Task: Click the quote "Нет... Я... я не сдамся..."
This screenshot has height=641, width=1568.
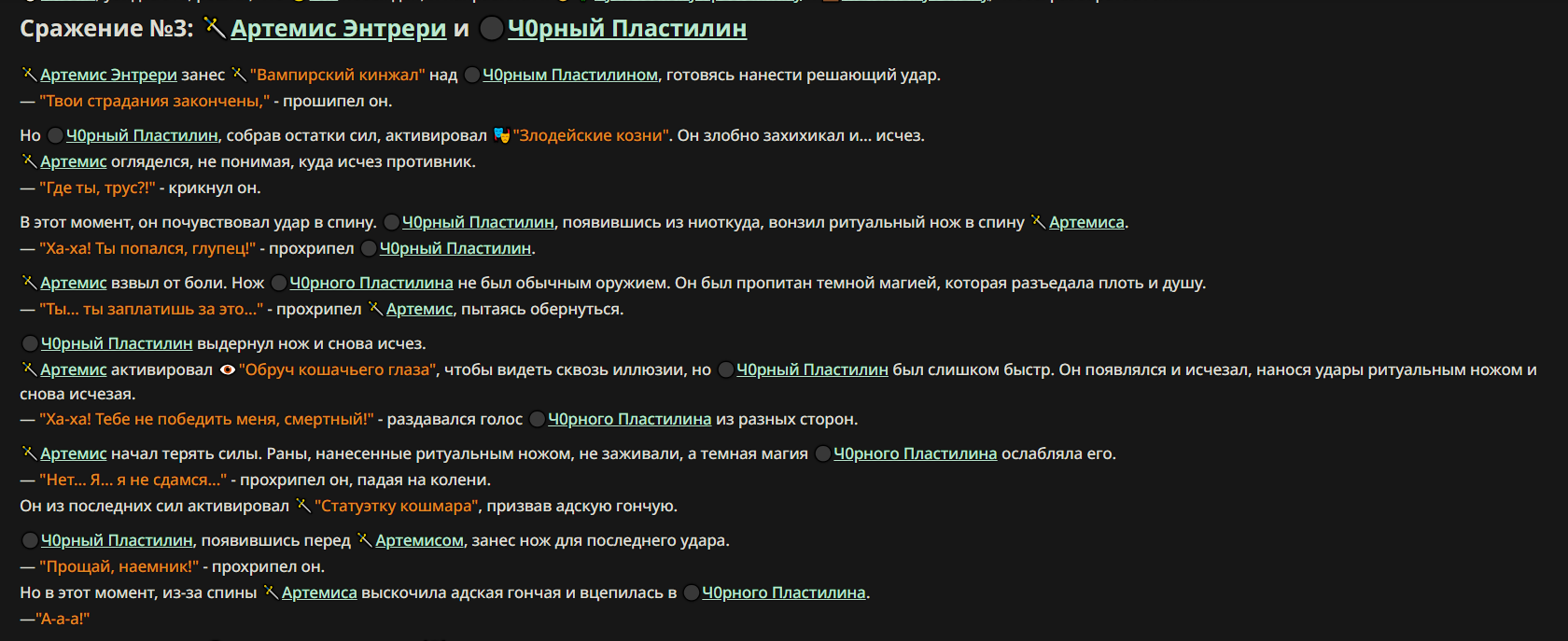Action: (133, 480)
